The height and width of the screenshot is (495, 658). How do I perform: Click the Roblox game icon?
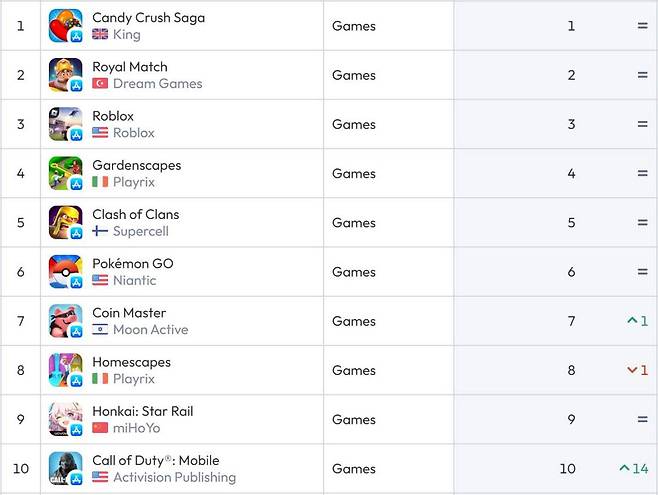(65, 124)
